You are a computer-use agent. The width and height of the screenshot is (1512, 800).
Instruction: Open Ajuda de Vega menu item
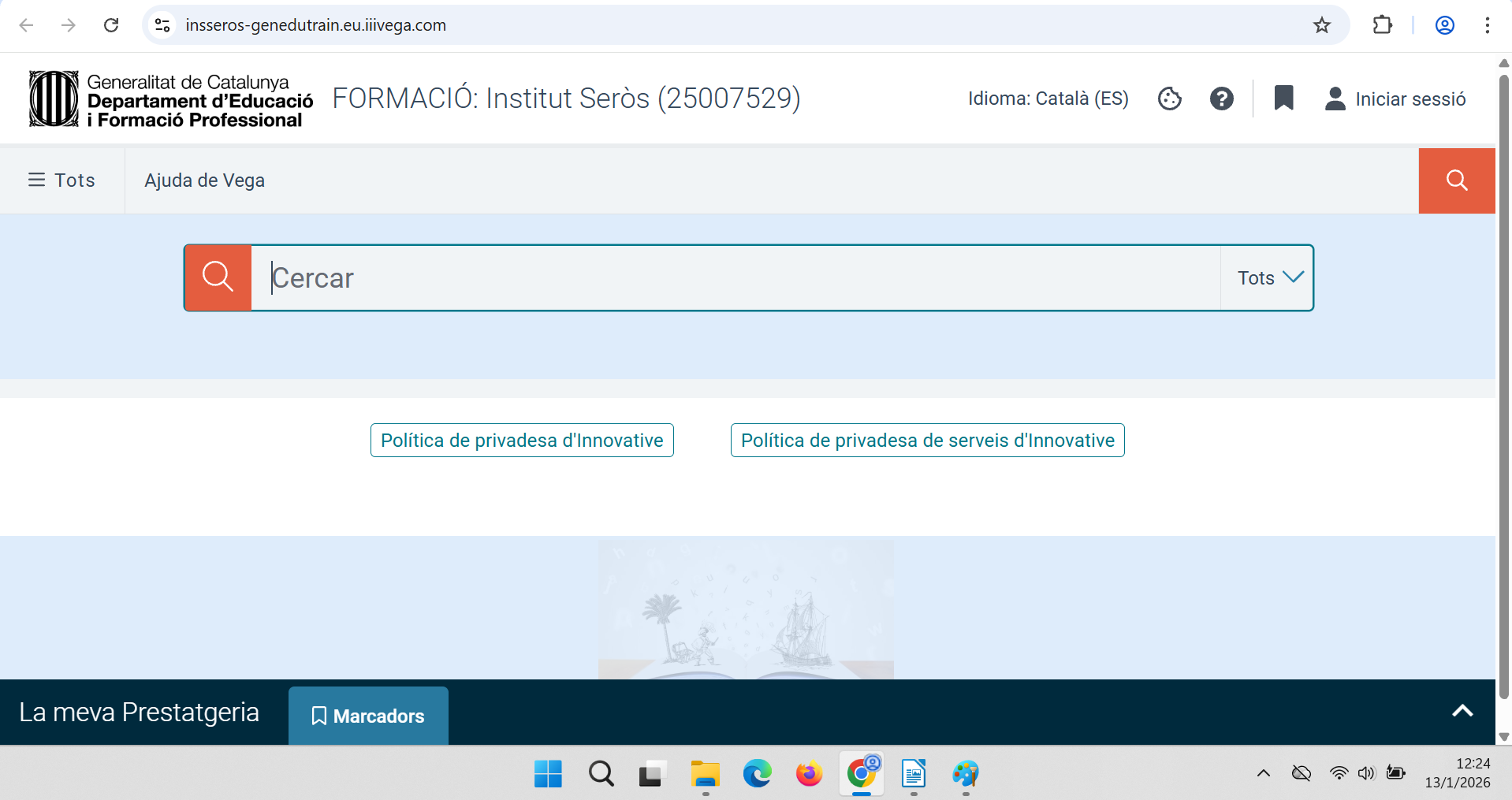pyautogui.click(x=204, y=180)
